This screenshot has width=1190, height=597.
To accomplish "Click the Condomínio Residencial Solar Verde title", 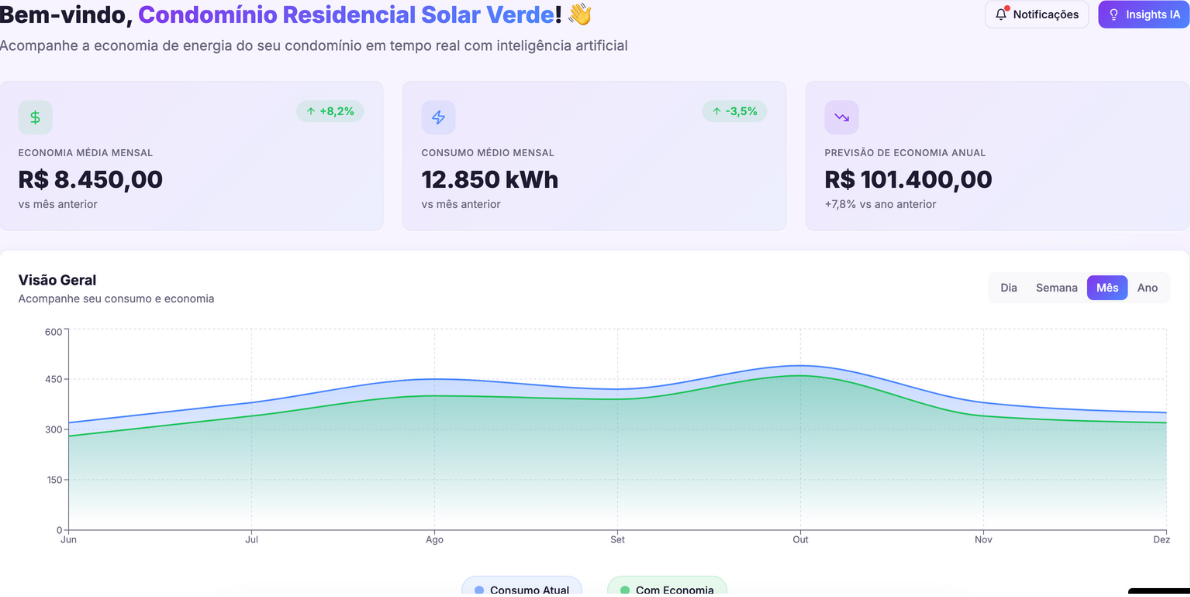I will click(346, 15).
